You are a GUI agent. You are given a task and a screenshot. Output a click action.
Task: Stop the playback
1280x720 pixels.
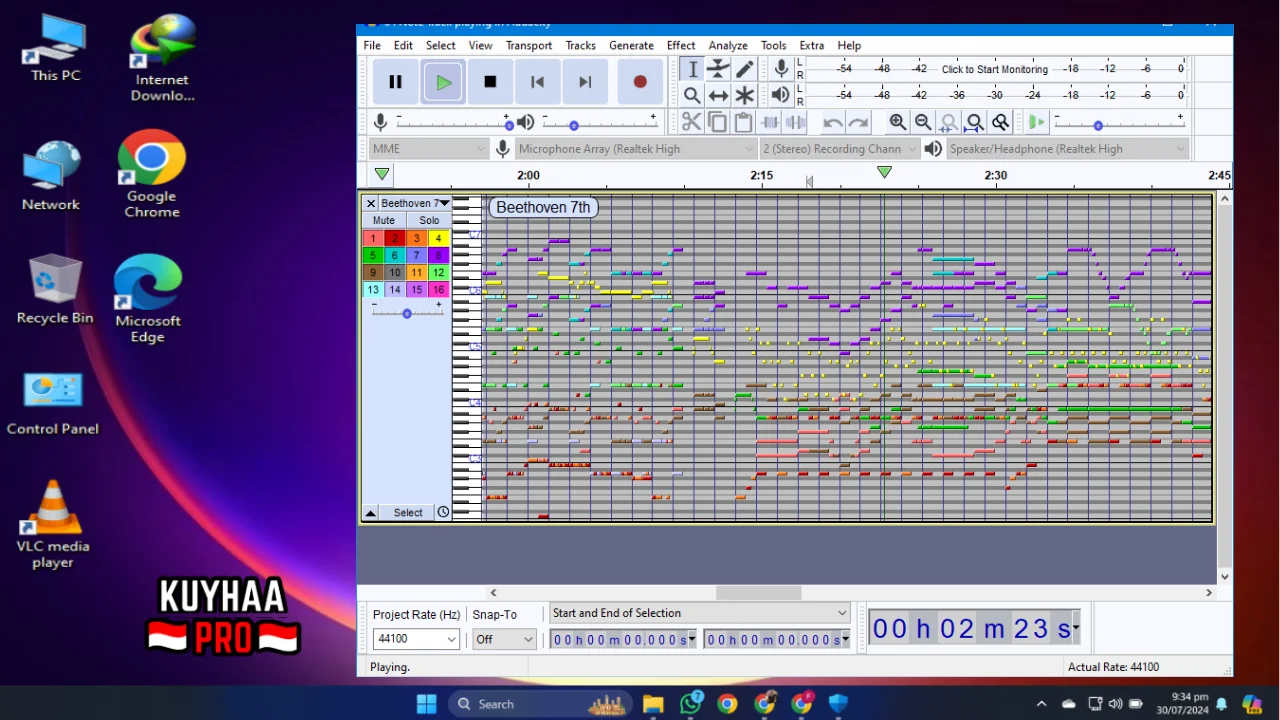coord(490,82)
